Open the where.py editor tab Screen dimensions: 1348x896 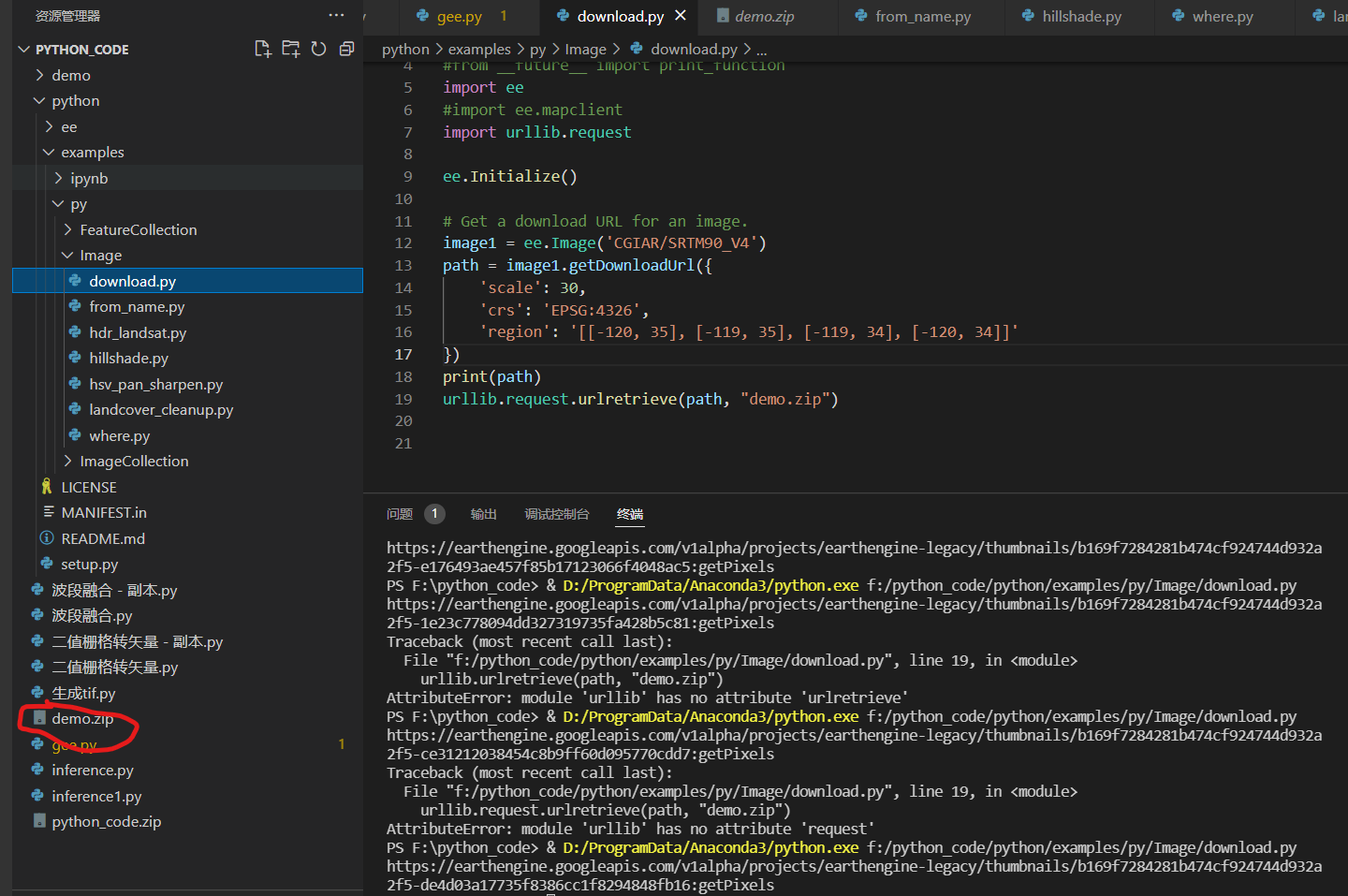pos(1223,16)
